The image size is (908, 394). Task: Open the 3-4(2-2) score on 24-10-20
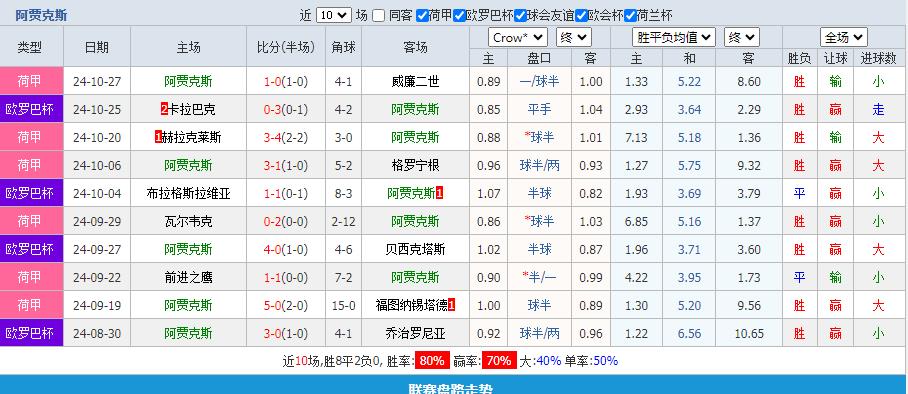pyautogui.click(x=286, y=137)
